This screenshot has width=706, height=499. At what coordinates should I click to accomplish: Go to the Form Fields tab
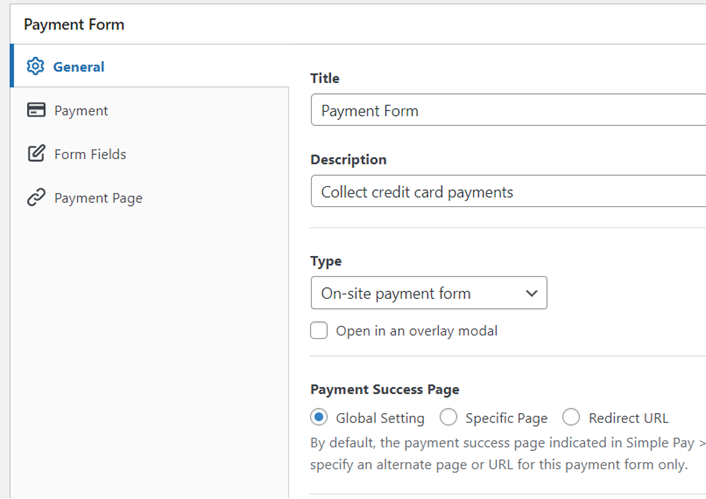coord(149,154)
